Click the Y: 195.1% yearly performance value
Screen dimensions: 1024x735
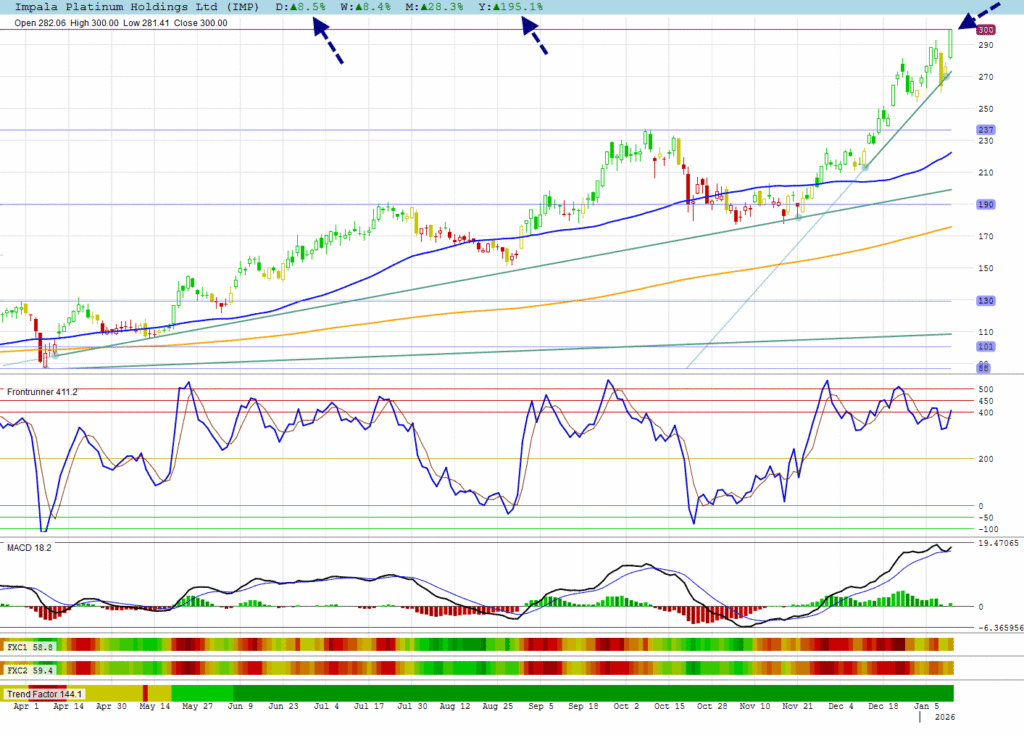(509, 7)
